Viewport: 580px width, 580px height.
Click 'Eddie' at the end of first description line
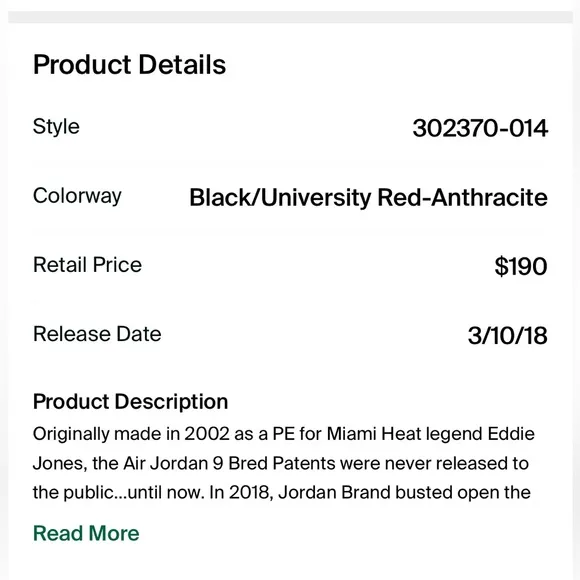click(x=511, y=434)
